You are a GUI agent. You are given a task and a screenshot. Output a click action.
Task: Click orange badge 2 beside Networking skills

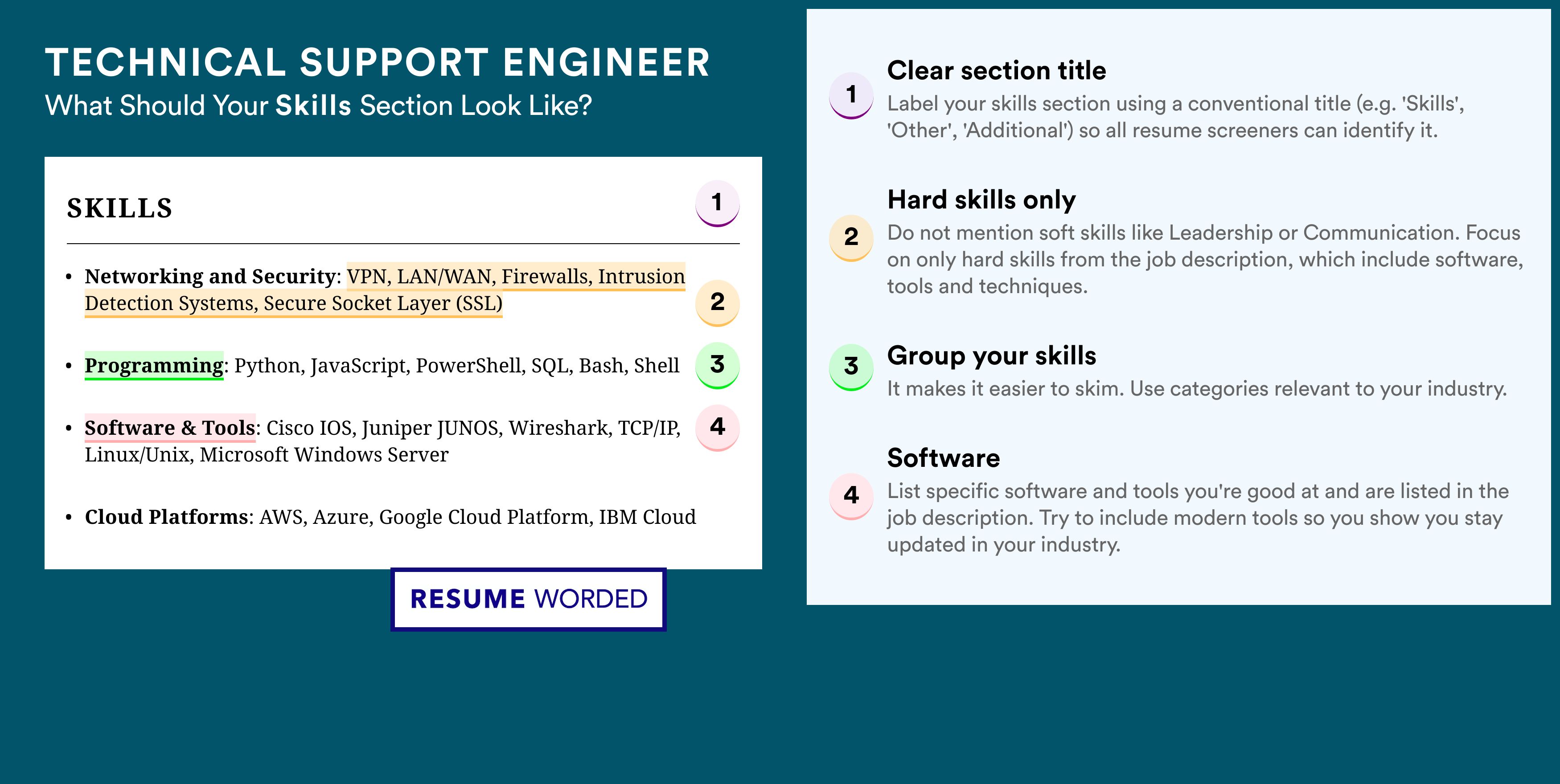717,303
